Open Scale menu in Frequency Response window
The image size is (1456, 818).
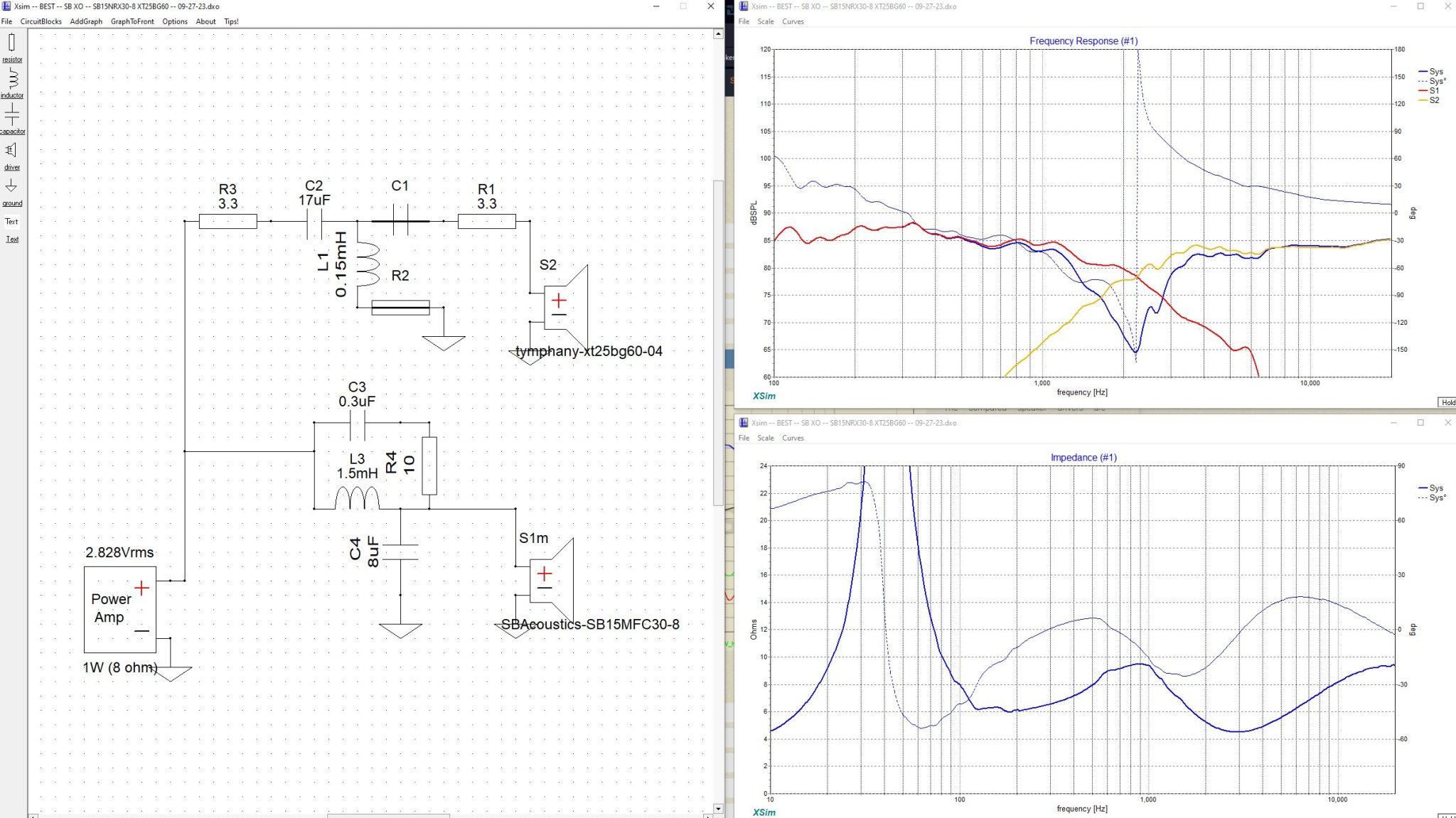[x=766, y=21]
